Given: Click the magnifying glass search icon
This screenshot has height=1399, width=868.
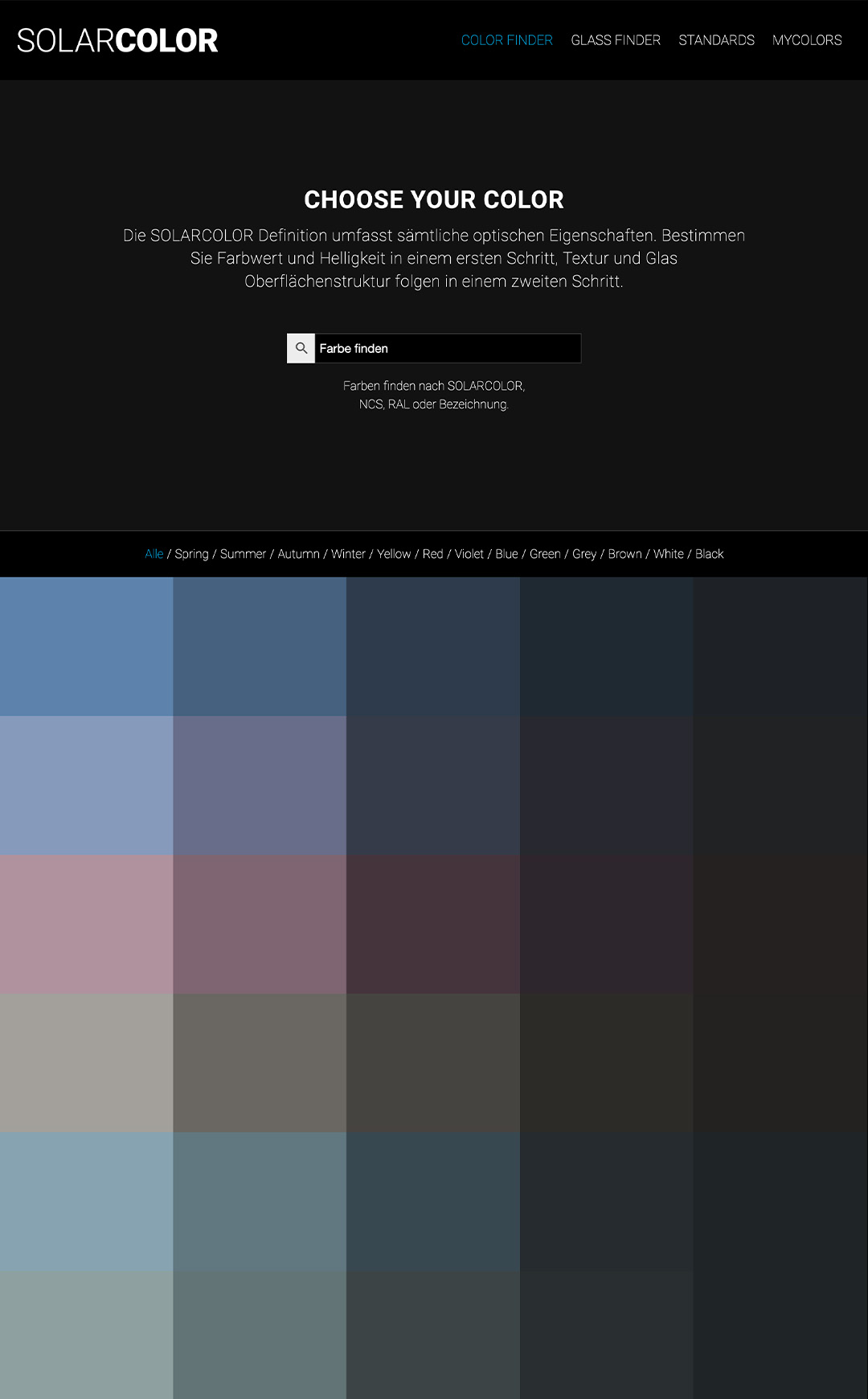Looking at the screenshot, I should coord(301,348).
